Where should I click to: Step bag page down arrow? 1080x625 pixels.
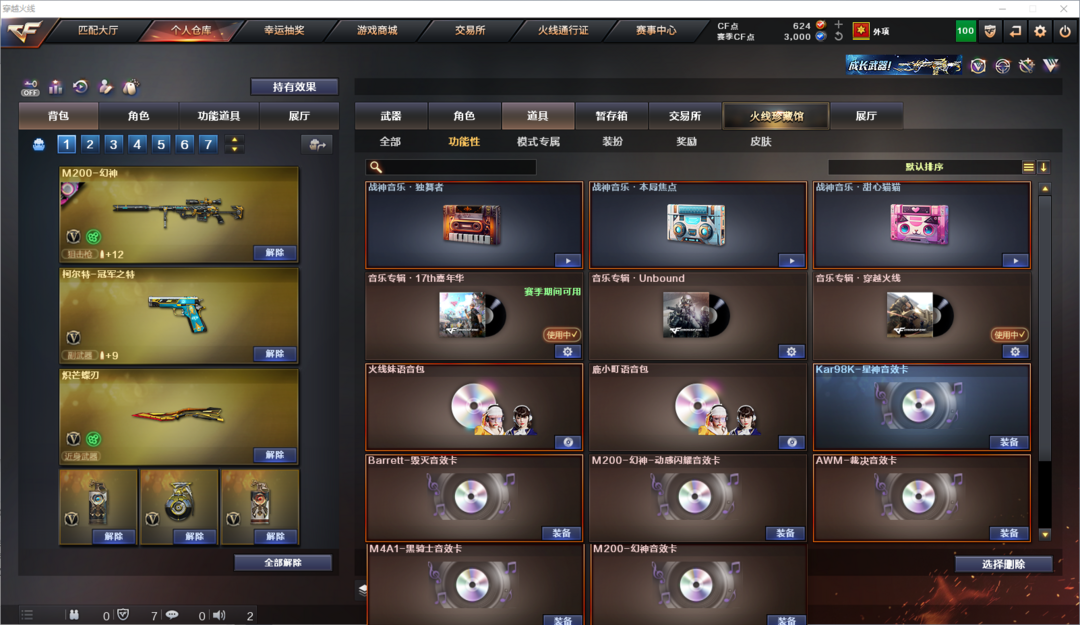click(x=235, y=148)
